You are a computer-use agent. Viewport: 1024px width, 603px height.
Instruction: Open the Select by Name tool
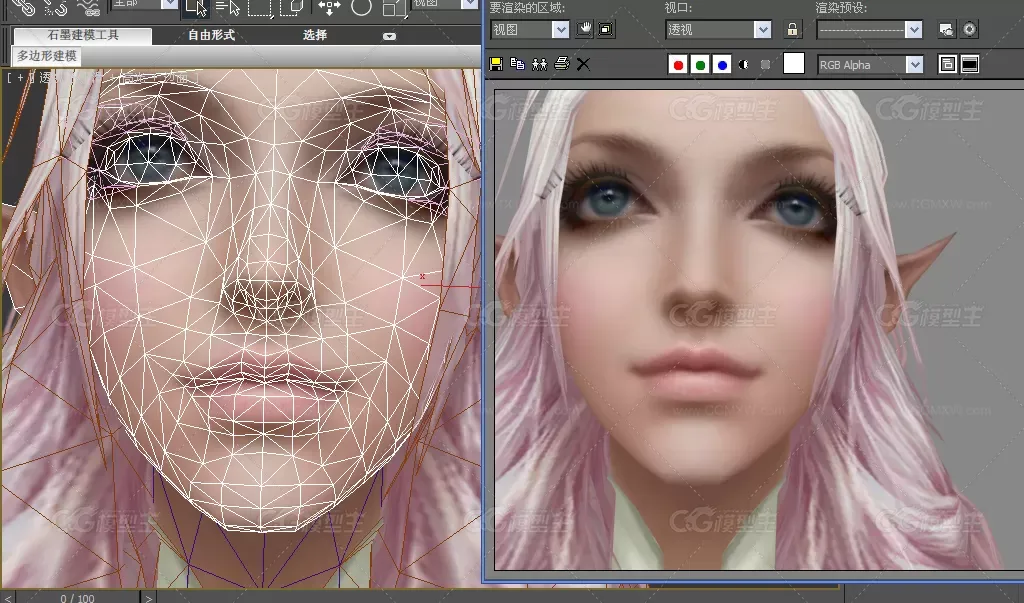[x=228, y=7]
